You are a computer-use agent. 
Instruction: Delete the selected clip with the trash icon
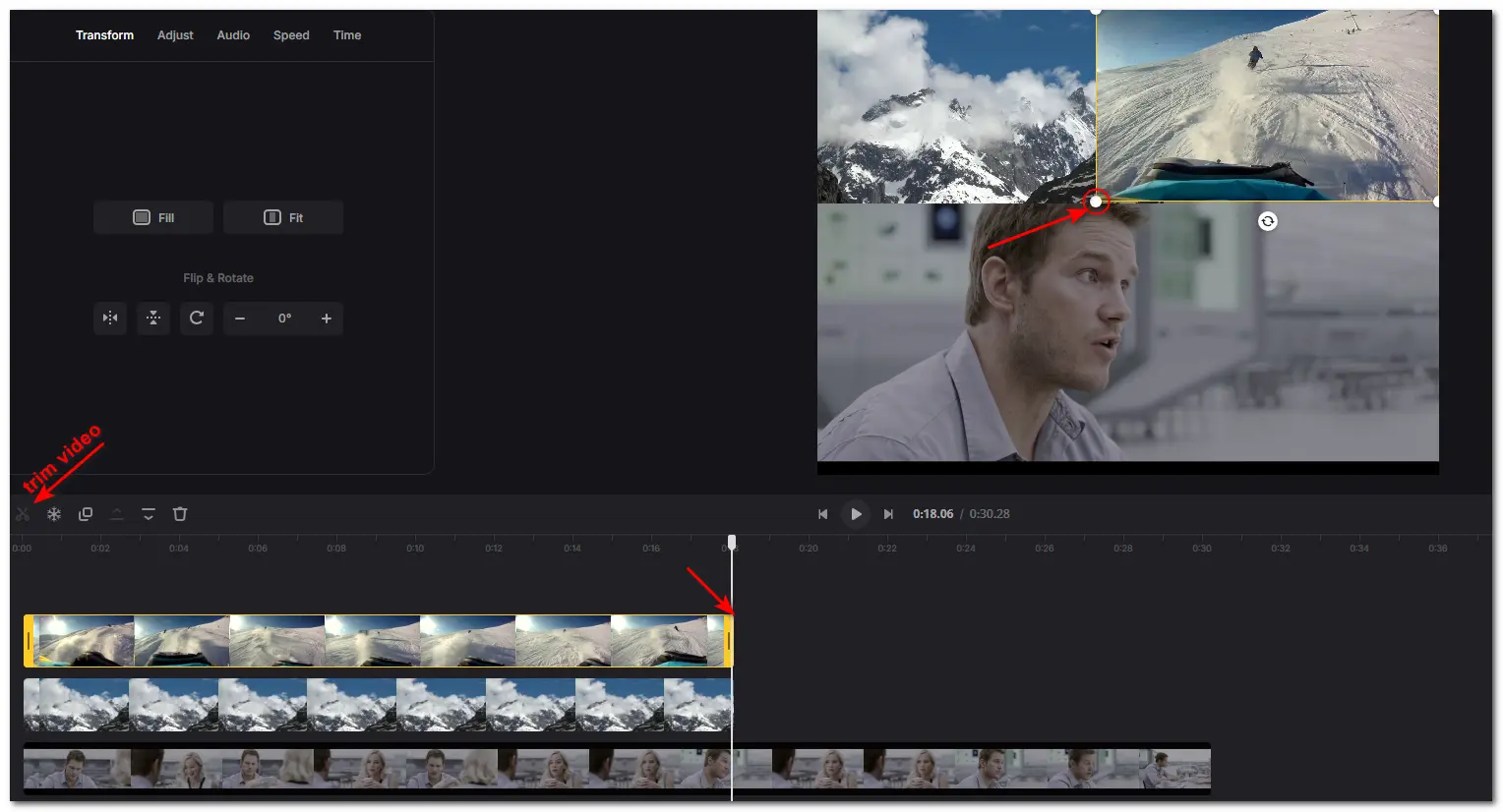coord(180,514)
